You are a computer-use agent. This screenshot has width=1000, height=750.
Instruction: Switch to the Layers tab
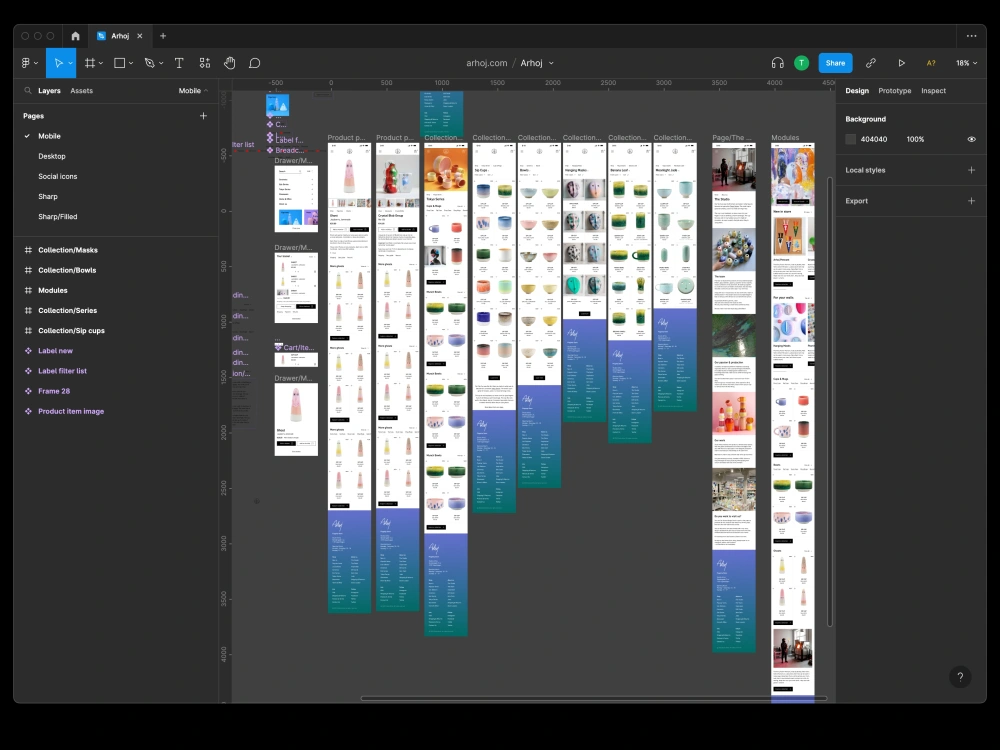tap(49, 91)
